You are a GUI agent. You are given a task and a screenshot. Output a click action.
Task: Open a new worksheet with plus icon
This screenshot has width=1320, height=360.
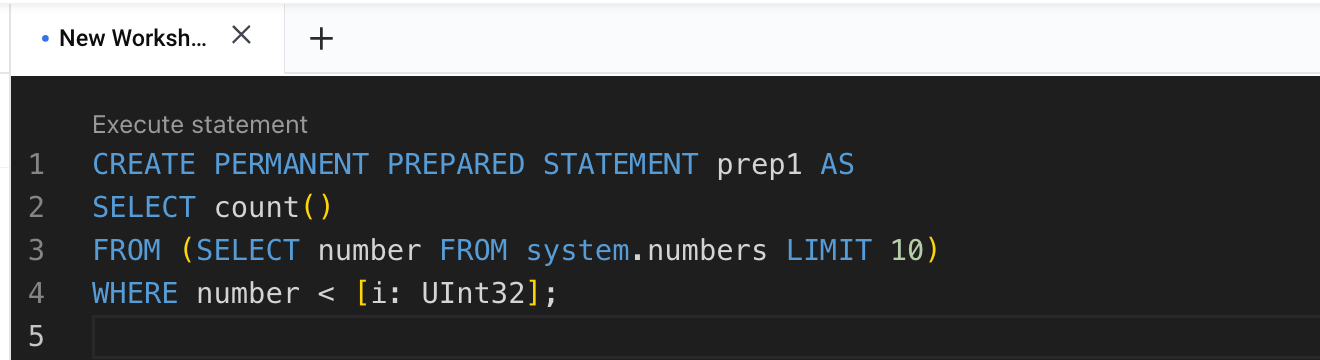(x=321, y=39)
